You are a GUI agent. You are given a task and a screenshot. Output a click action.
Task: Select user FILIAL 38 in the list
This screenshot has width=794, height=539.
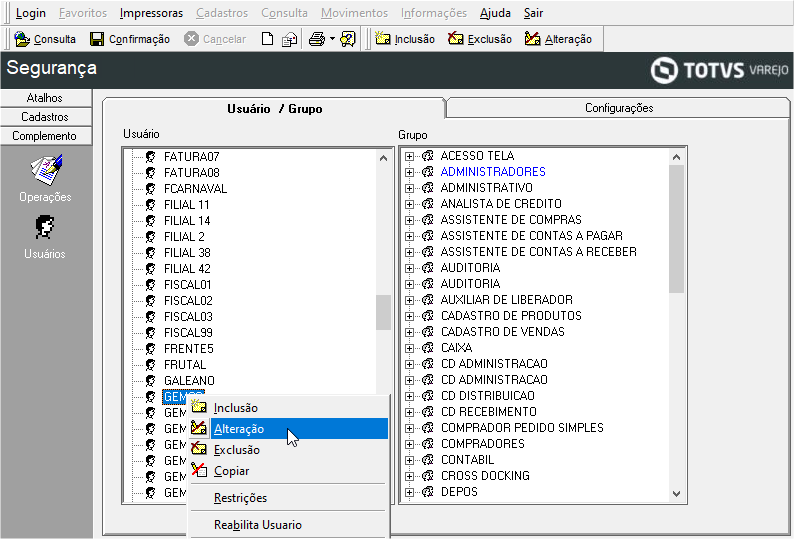click(x=187, y=253)
